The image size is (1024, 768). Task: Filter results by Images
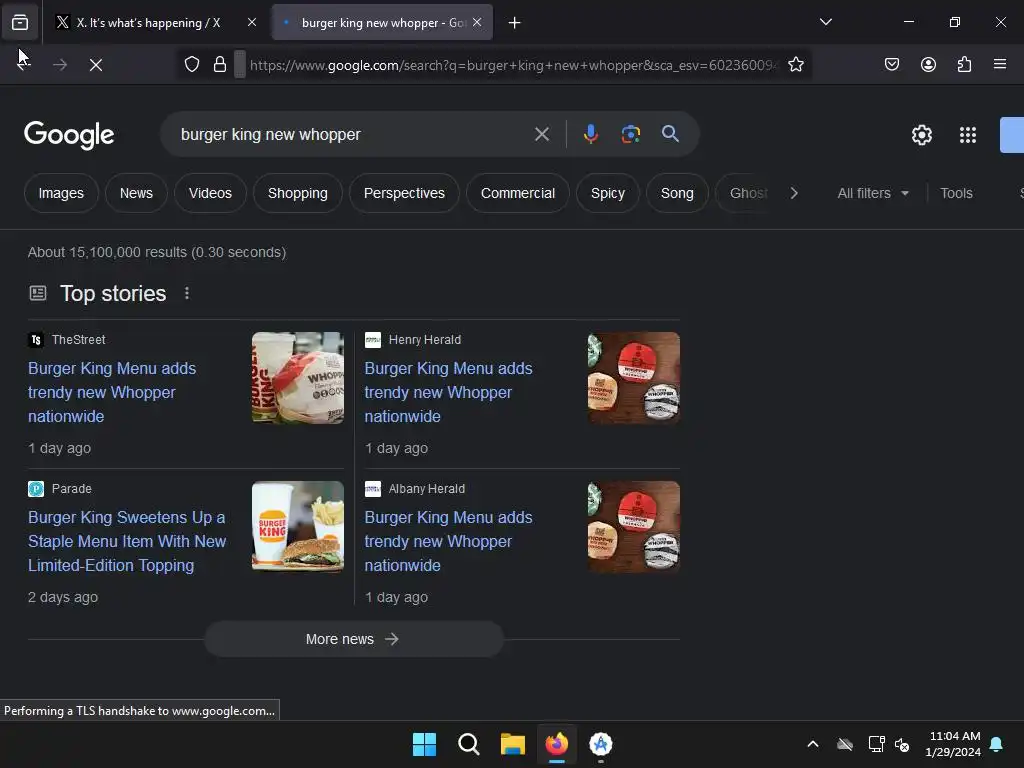[61, 193]
